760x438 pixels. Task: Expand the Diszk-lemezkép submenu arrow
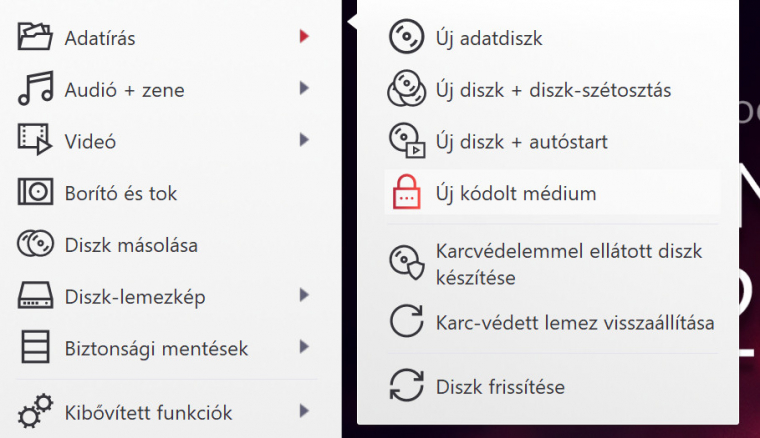pyautogui.click(x=303, y=296)
